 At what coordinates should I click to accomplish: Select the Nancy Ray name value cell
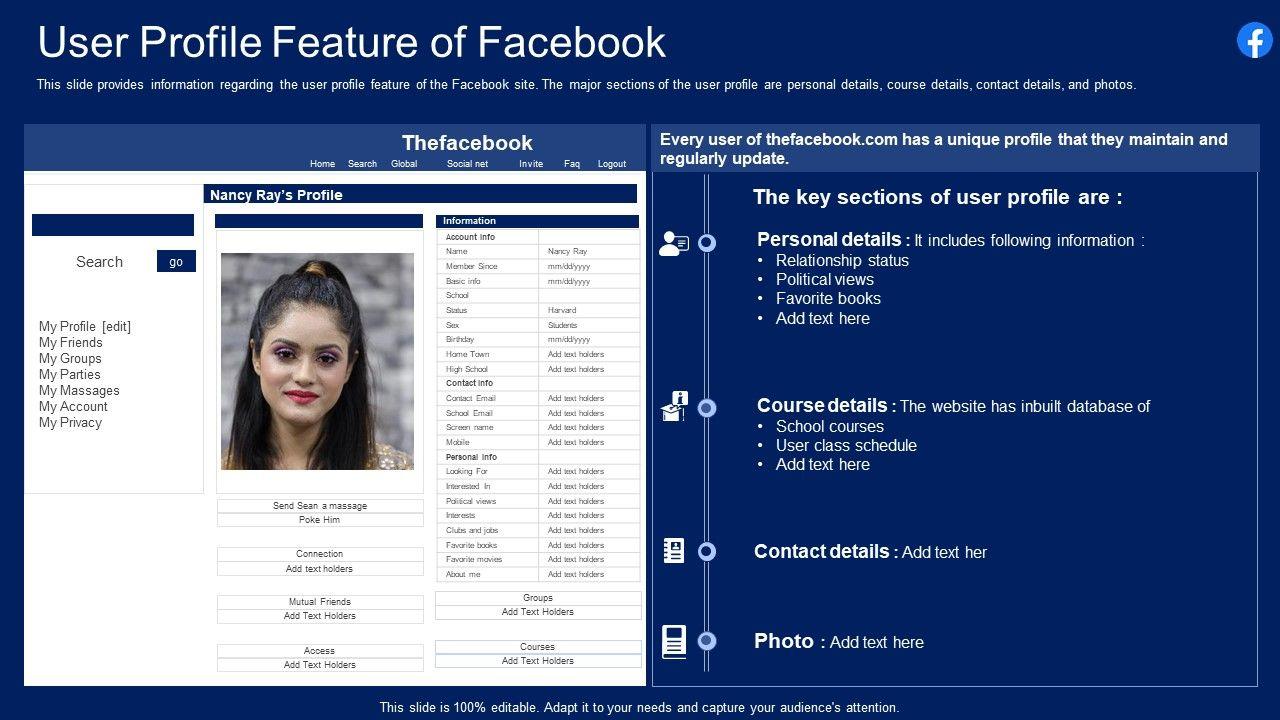(590, 252)
